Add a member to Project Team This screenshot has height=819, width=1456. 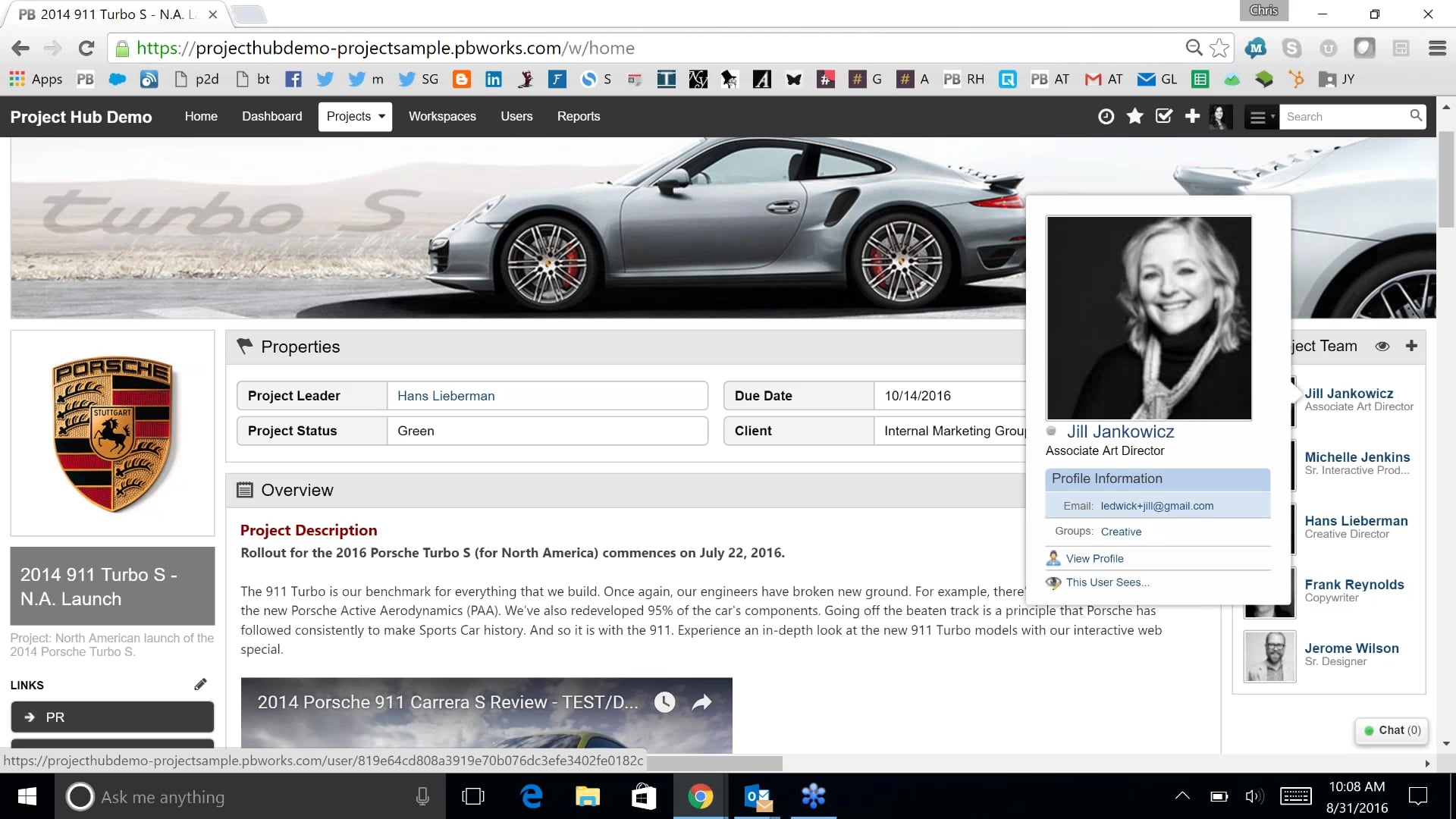point(1411,346)
